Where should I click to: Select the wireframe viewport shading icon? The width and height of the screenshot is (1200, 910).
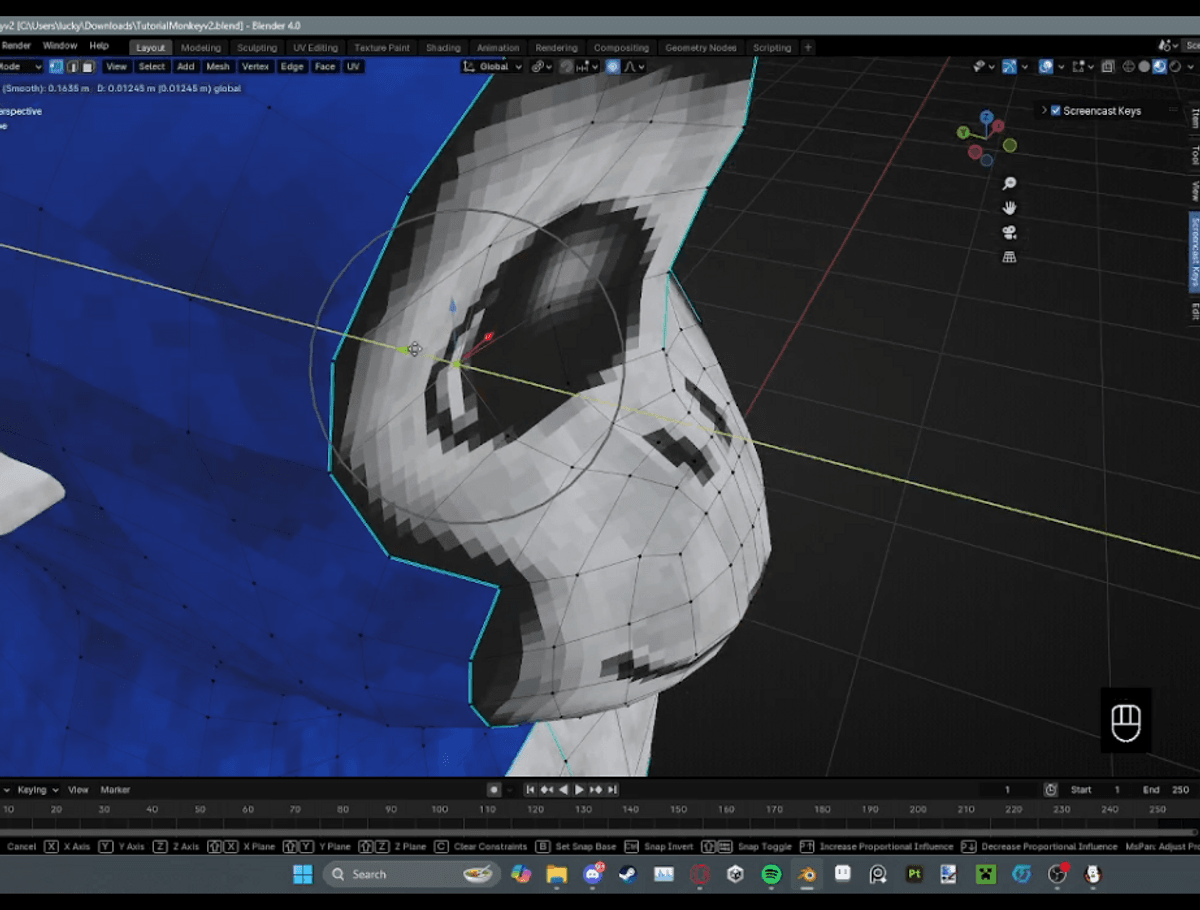[x=1128, y=67]
